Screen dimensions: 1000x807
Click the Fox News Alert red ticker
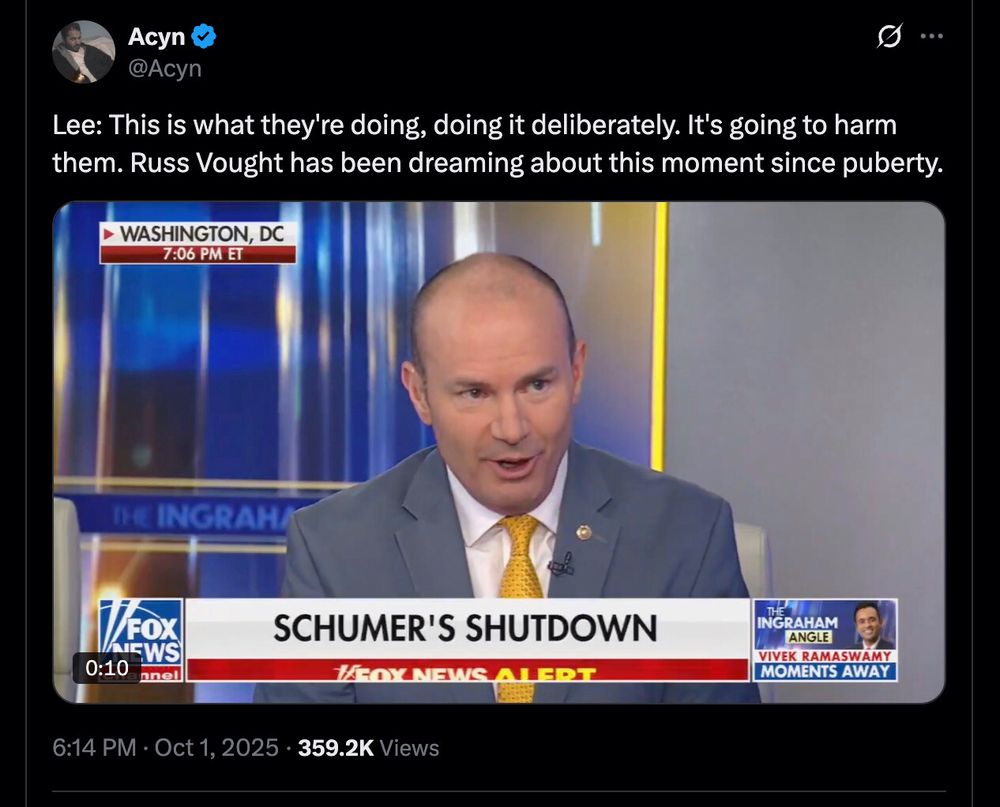tap(466, 670)
